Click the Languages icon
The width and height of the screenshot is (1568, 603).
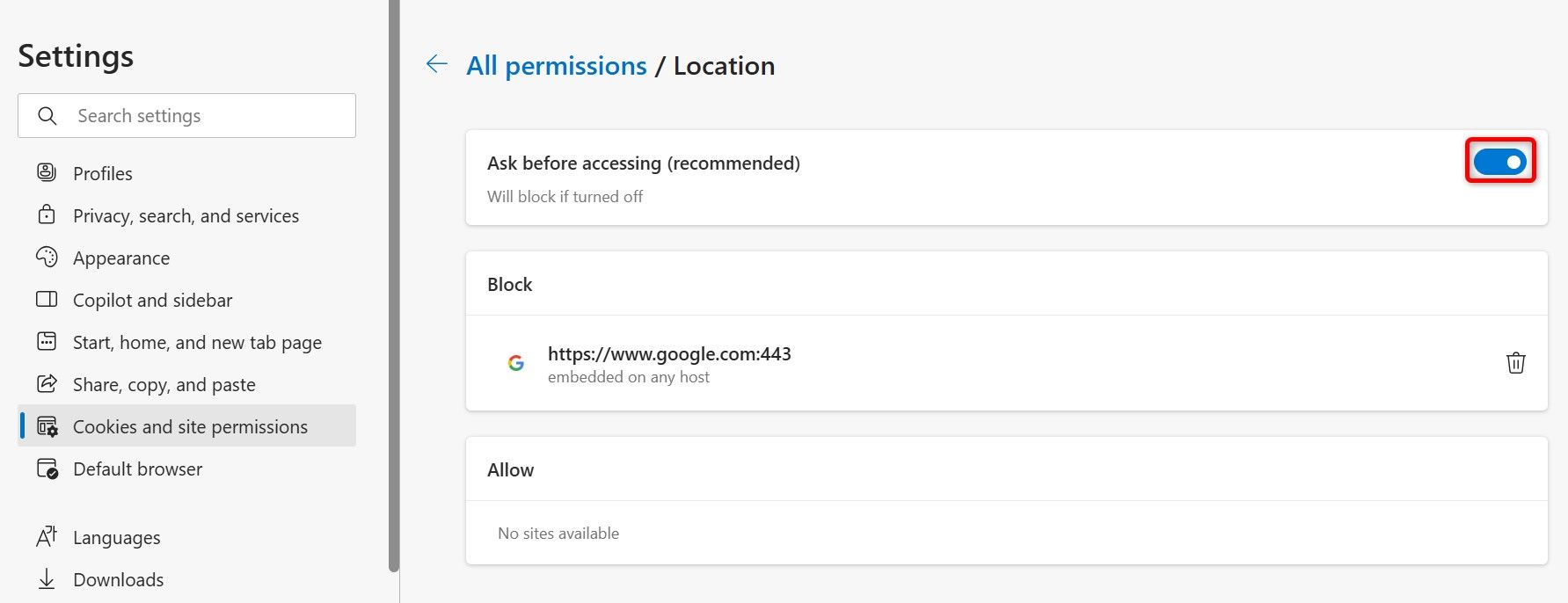(47, 537)
